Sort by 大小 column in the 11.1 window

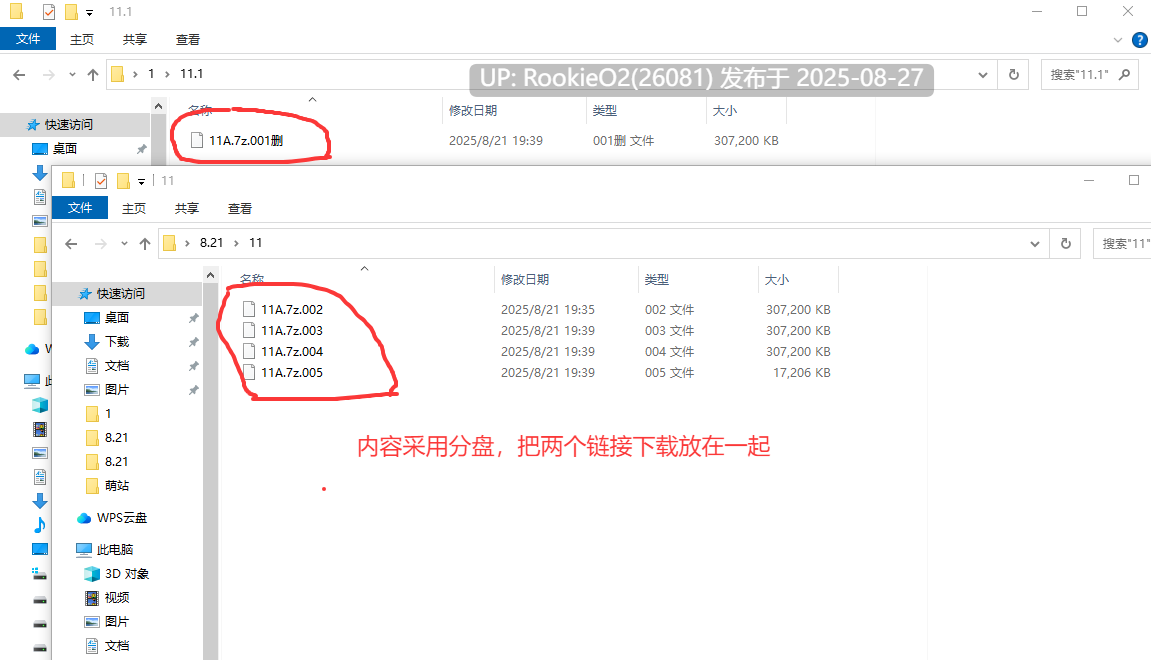tap(725, 111)
